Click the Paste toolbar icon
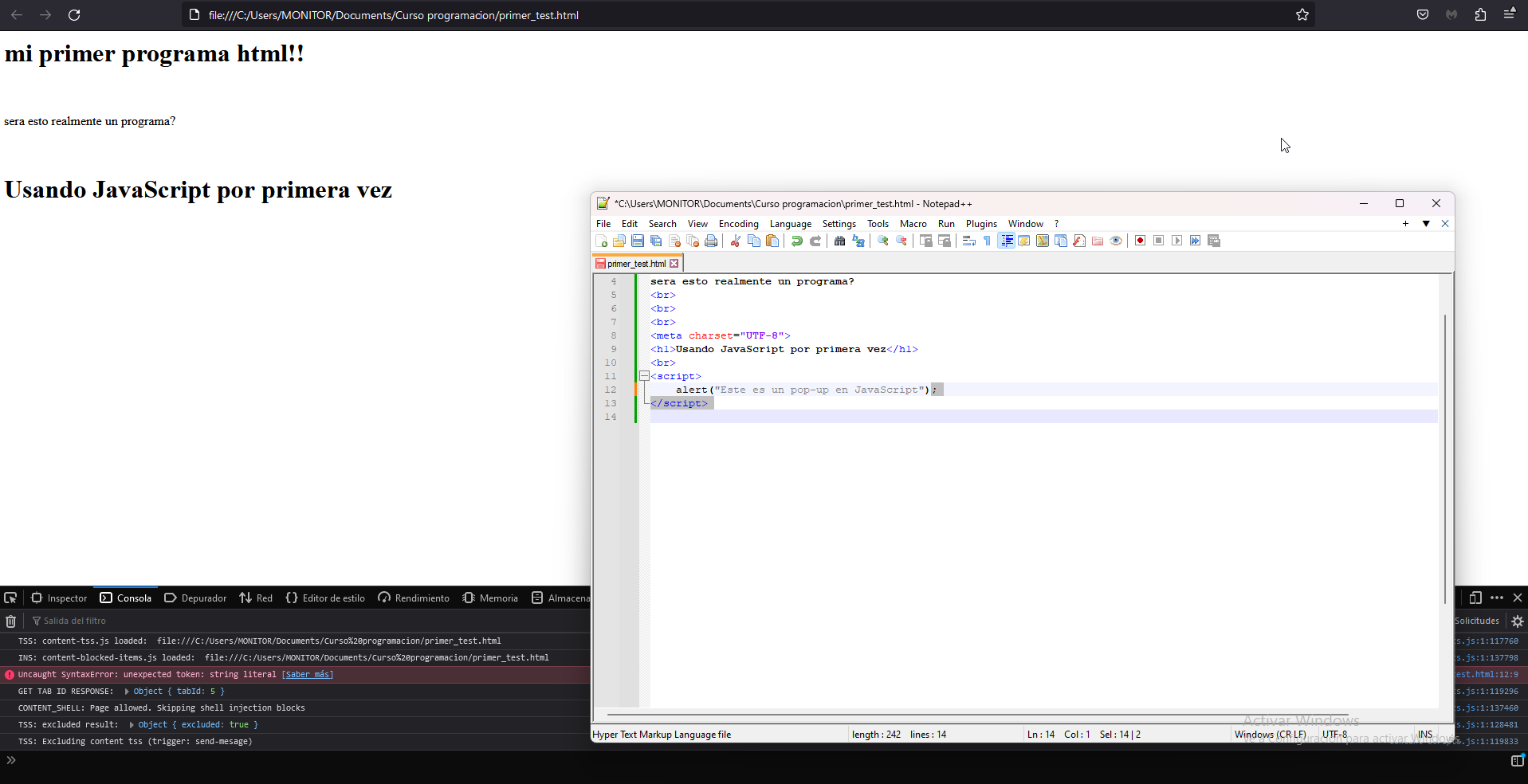Image resolution: width=1528 pixels, height=784 pixels. click(x=772, y=241)
